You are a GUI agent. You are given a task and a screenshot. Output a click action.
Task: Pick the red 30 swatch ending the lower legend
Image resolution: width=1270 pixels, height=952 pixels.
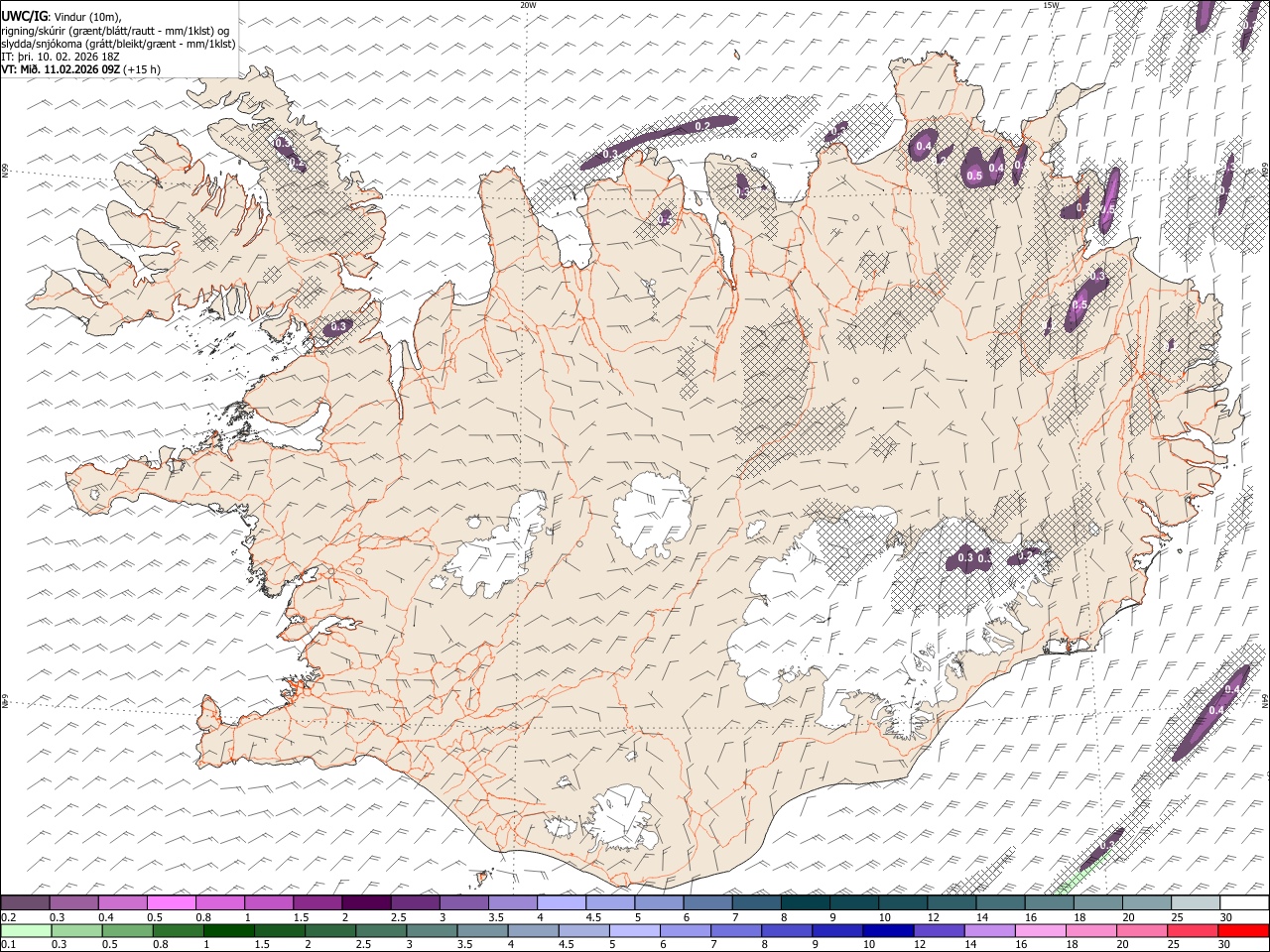click(x=1243, y=931)
